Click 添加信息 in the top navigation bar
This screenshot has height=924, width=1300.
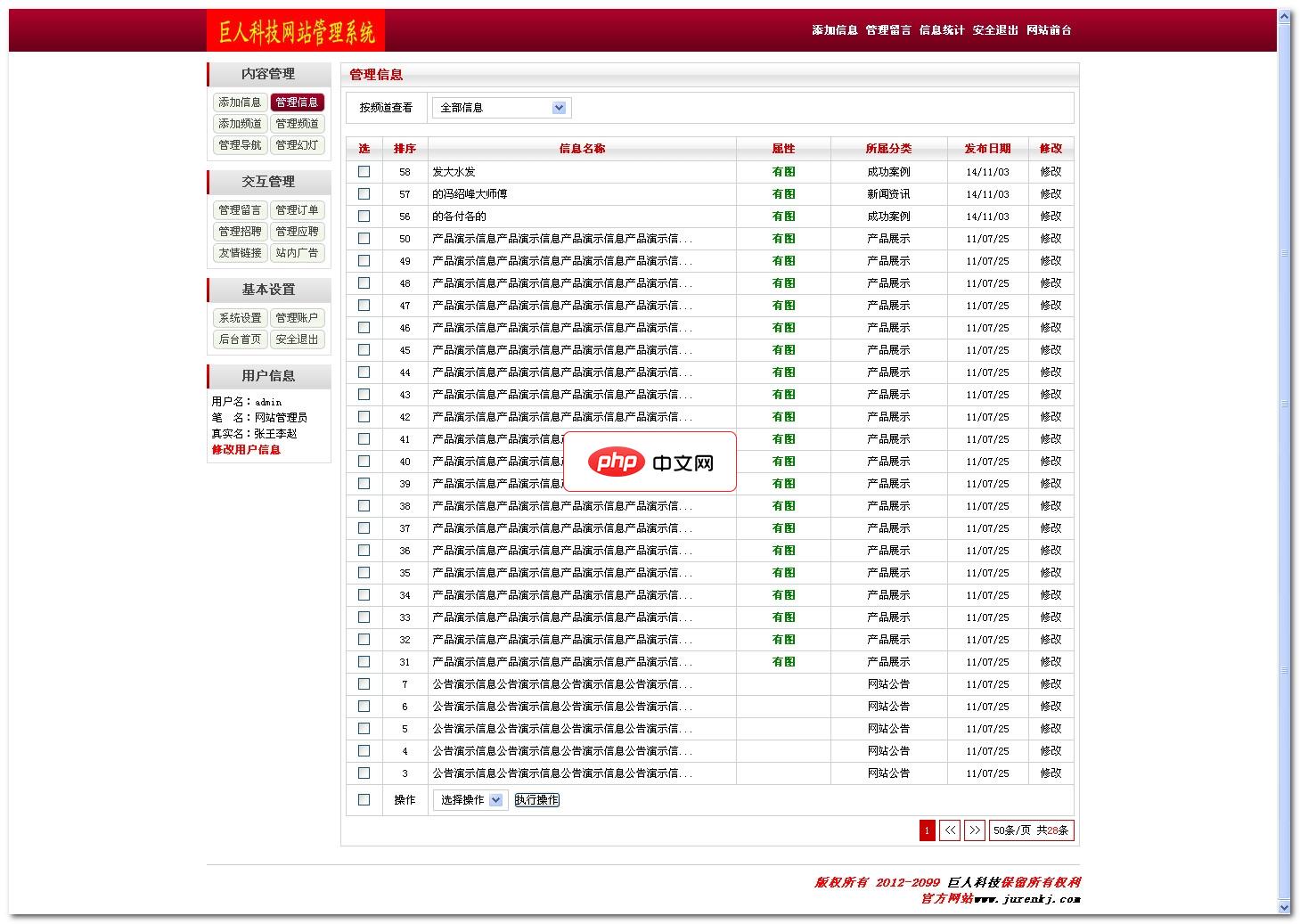(x=835, y=30)
